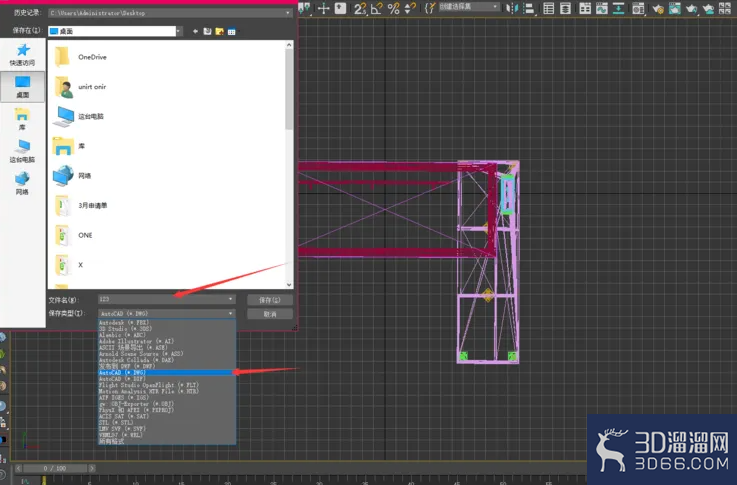This screenshot has width=737, height=485.
Task: Pick Alembic (*.ABC) from save type list
Action: click(x=166, y=335)
